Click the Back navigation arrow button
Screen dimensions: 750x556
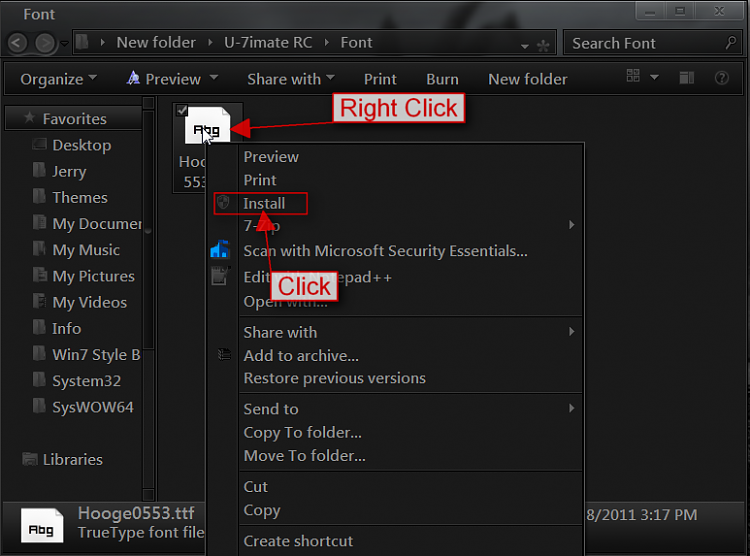click(x=17, y=43)
